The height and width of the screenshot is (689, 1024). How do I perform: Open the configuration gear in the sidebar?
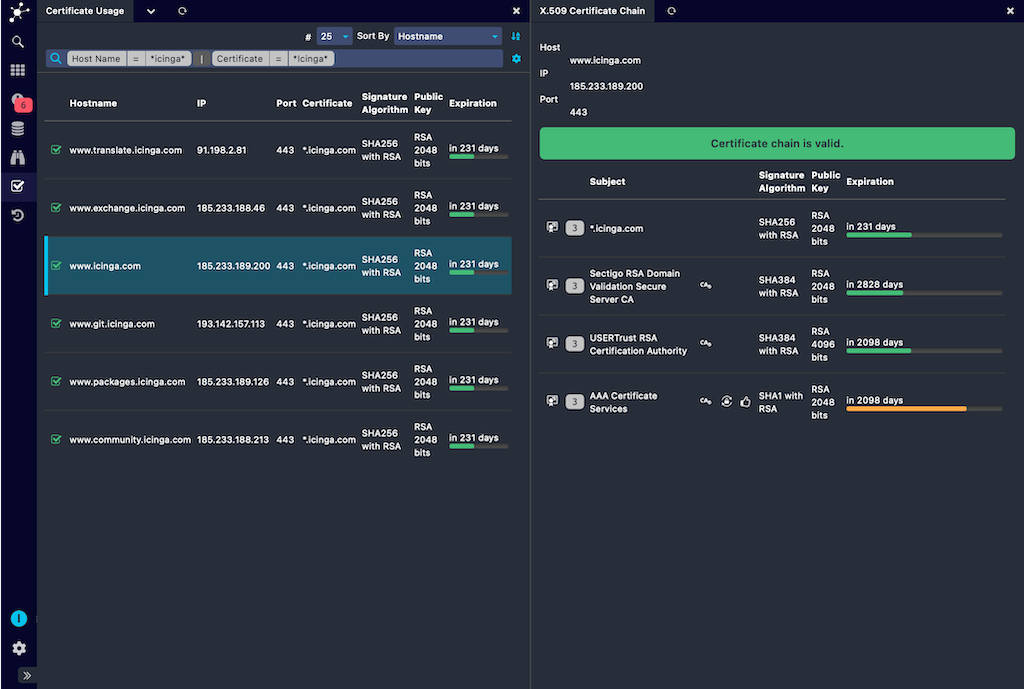19,648
